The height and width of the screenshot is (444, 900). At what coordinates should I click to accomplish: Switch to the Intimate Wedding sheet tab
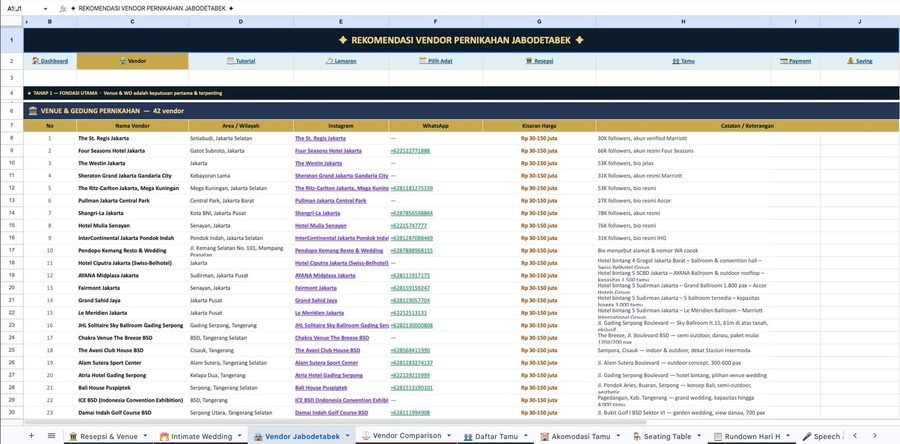(201, 436)
